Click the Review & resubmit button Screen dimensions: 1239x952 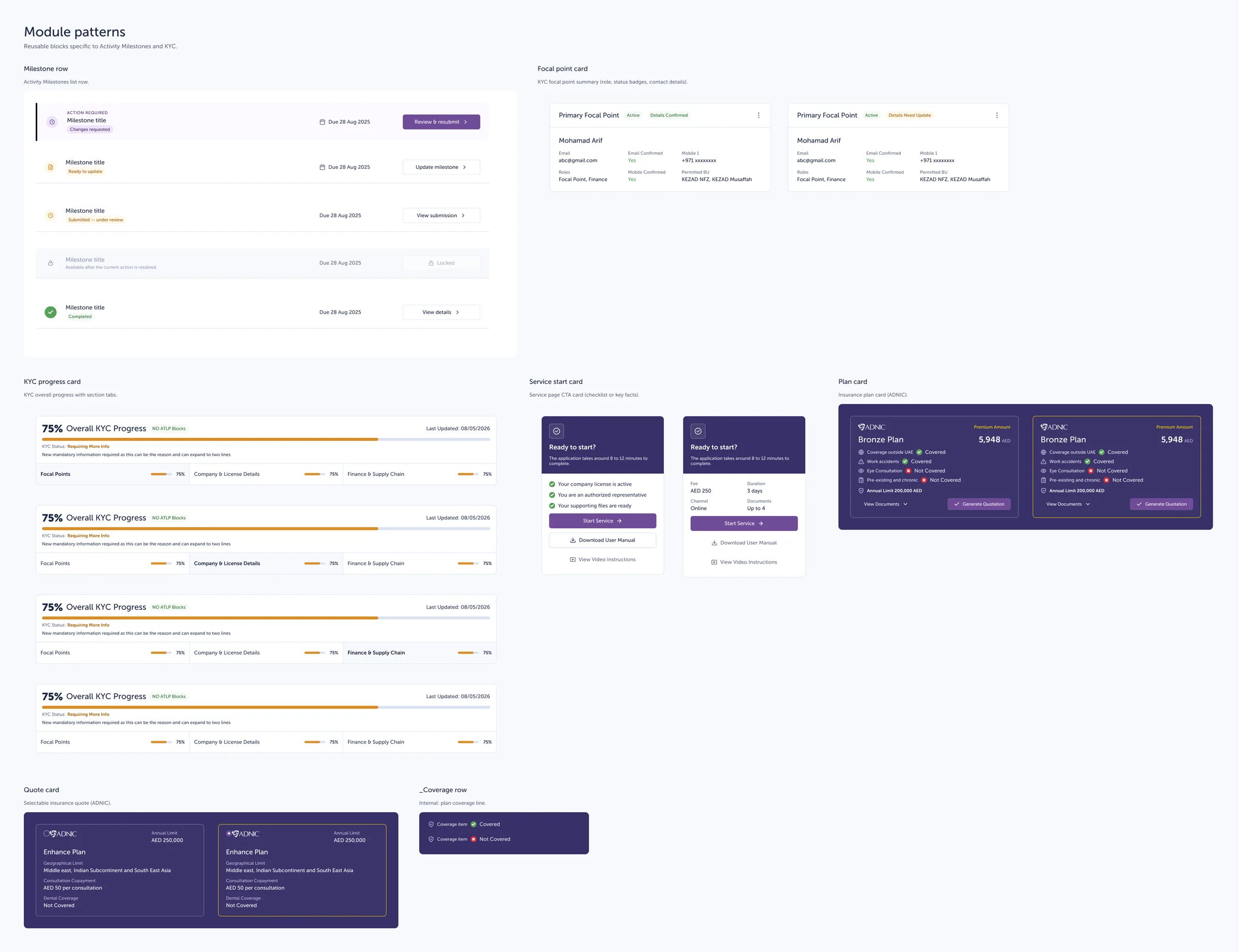click(x=441, y=122)
